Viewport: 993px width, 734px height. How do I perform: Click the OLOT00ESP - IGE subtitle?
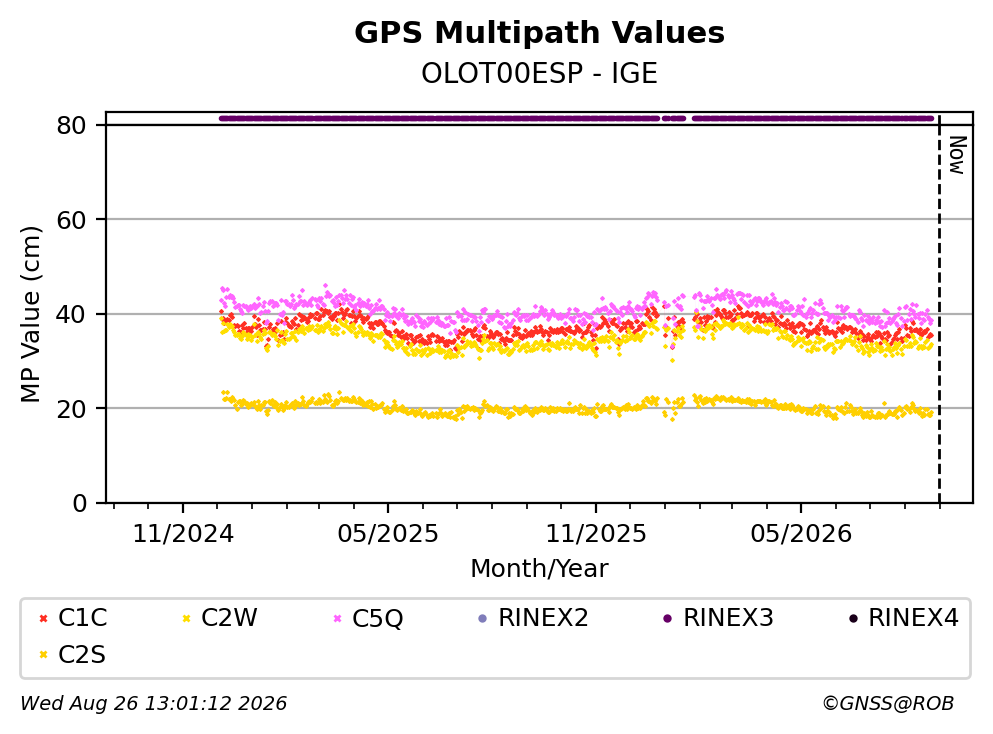(540, 73)
